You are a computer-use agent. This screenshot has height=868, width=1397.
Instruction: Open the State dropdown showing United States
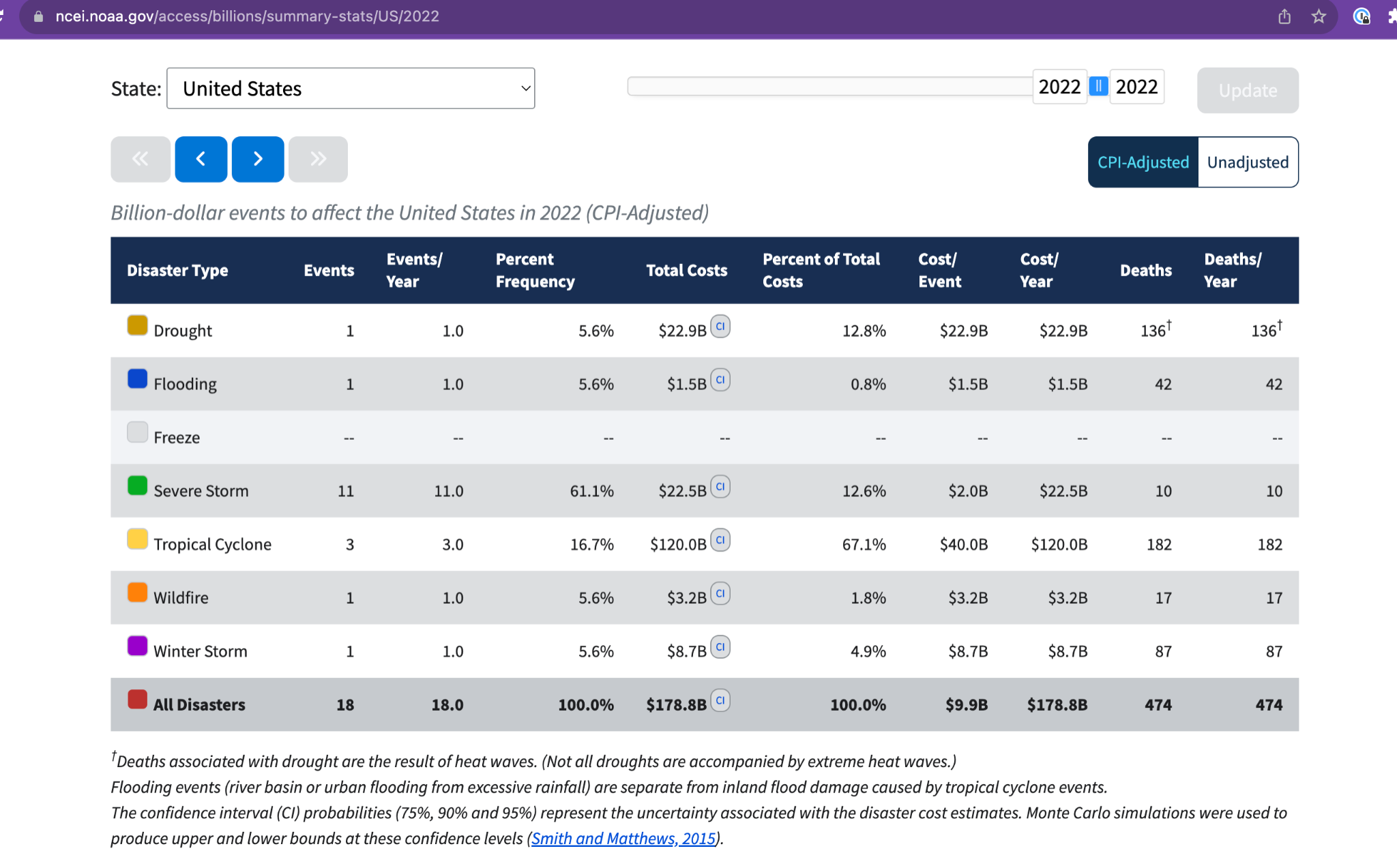tap(351, 89)
